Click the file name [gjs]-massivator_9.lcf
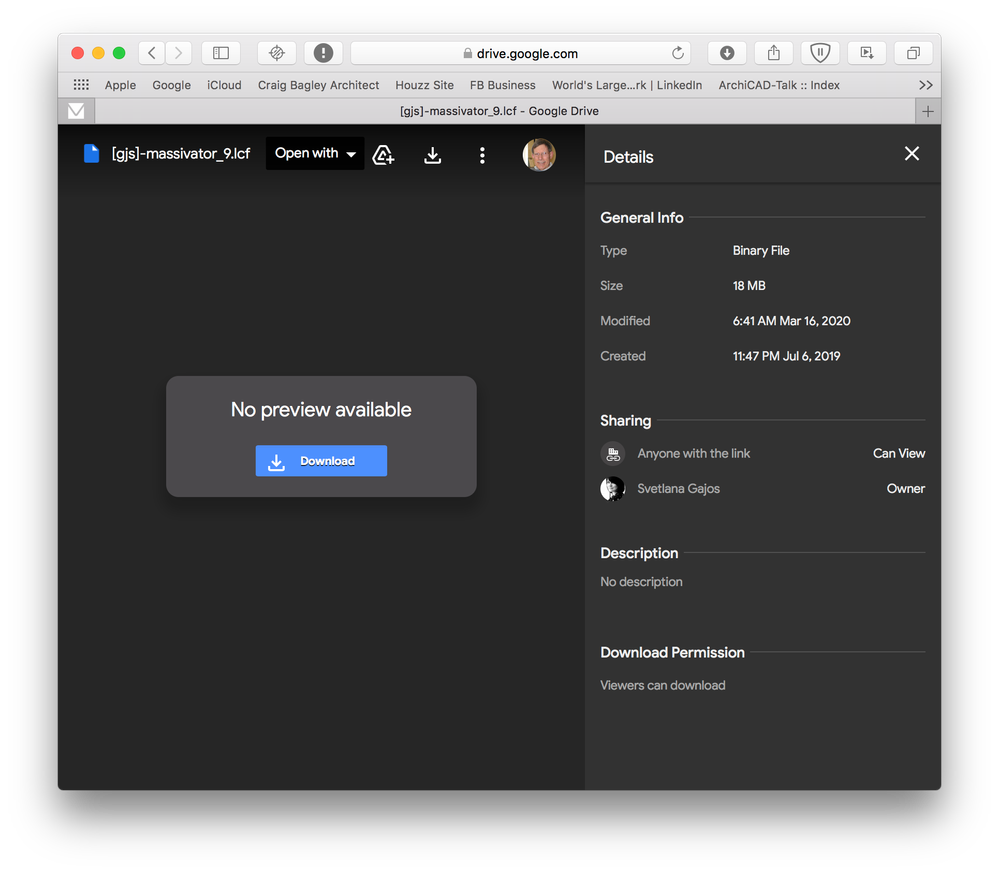 (x=181, y=154)
